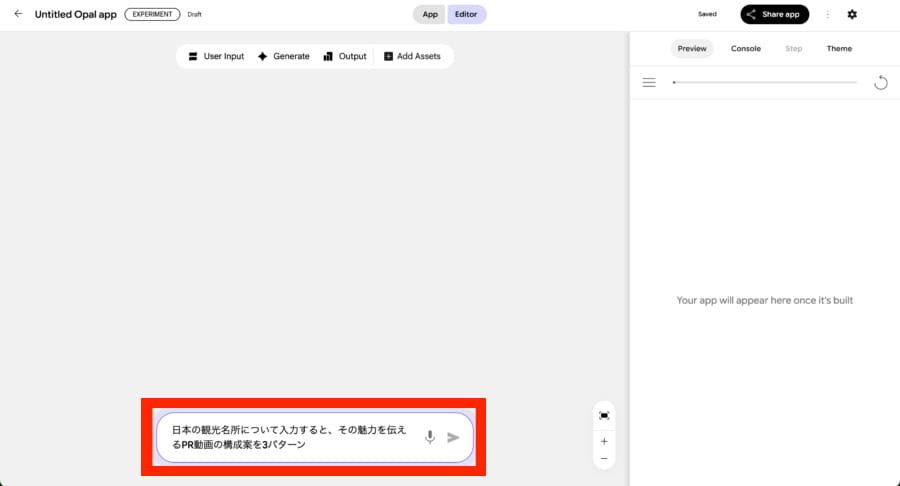
Task: Add an Output step
Action: [345, 57]
